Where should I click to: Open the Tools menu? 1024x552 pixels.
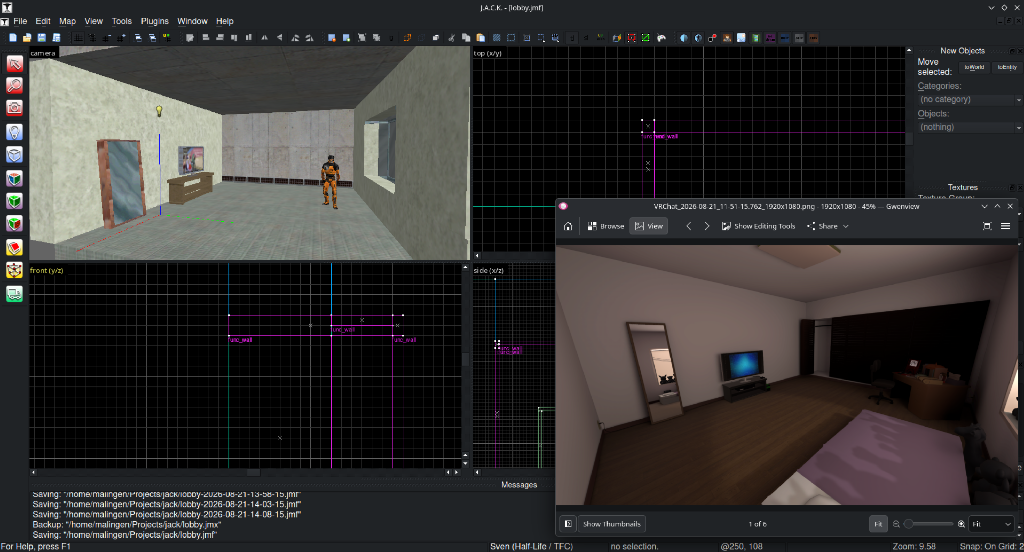[121, 21]
